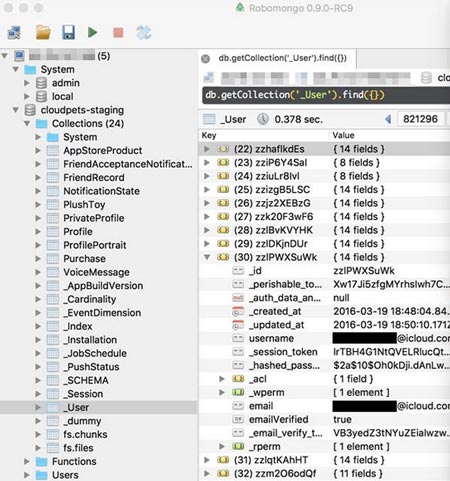Collapse the System folder in tree
450x481 pixels.
(x=16, y=69)
